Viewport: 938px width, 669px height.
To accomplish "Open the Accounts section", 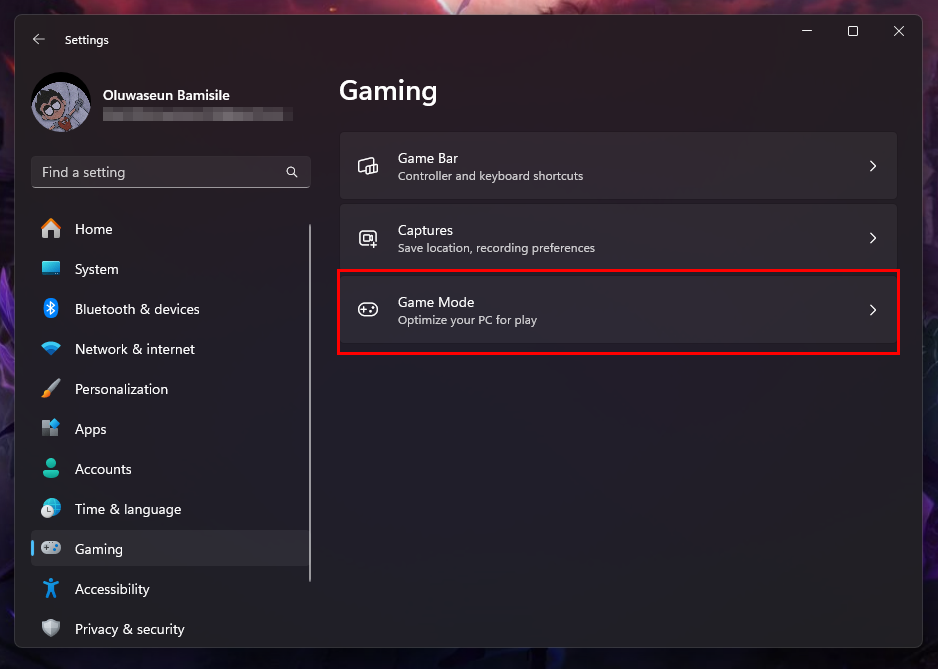I will 170,470.
